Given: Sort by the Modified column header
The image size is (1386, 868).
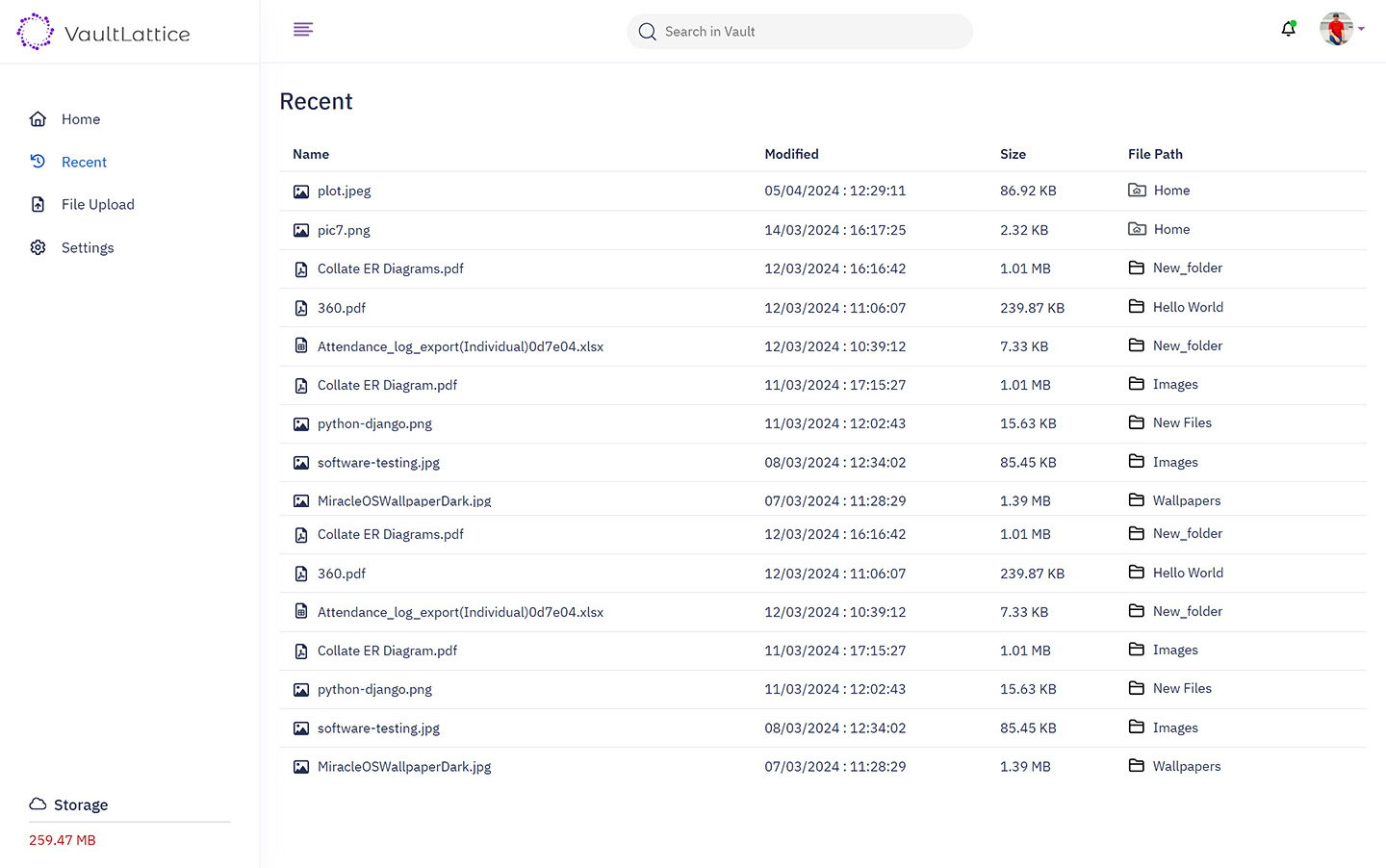Looking at the screenshot, I should point(791,154).
